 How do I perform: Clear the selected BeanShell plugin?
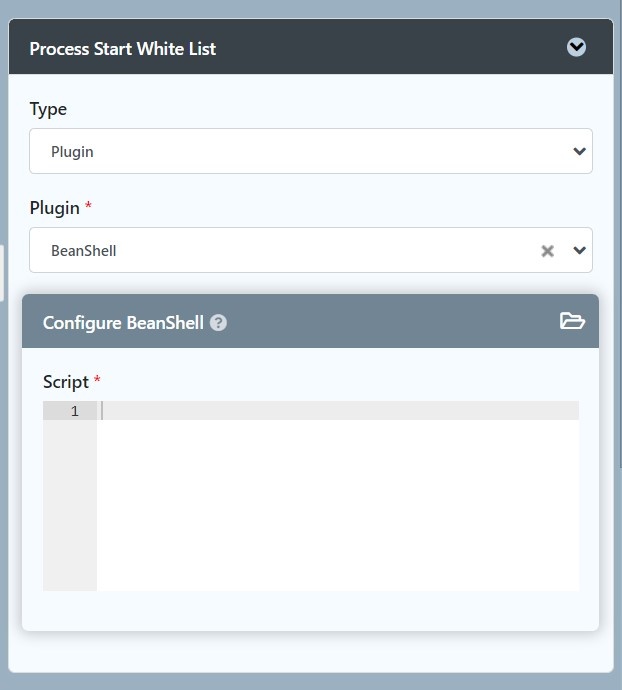click(547, 251)
